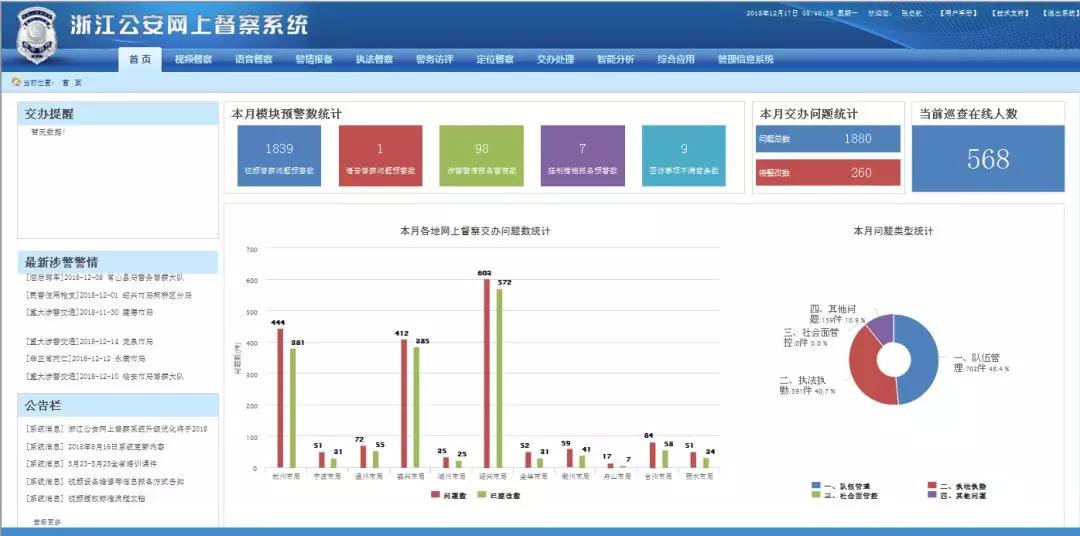Click the purple tile showing 7
Image resolution: width=1080 pixels, height=536 pixels.
tap(582, 156)
